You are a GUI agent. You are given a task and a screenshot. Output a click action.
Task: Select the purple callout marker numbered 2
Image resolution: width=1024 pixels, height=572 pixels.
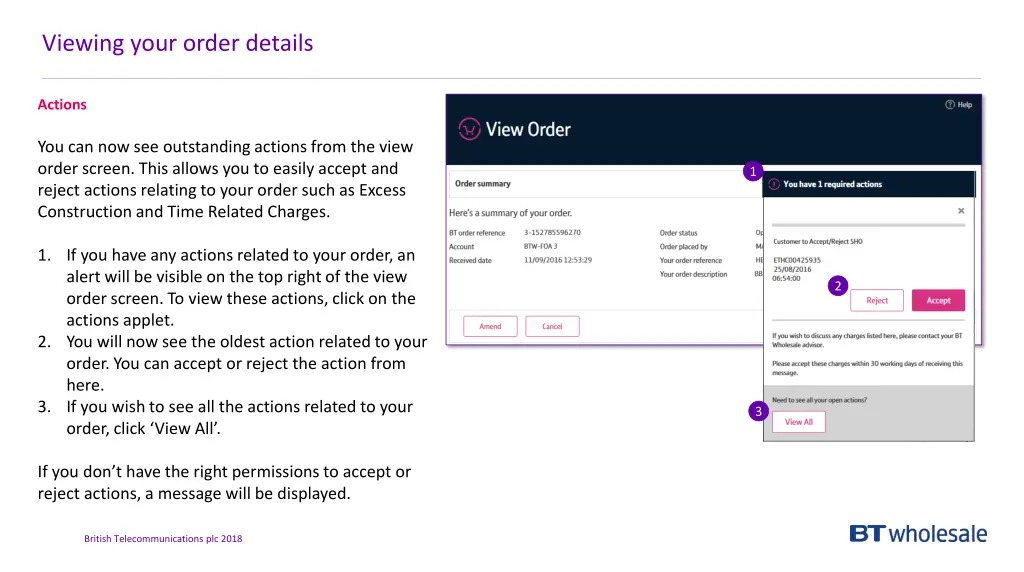point(839,287)
